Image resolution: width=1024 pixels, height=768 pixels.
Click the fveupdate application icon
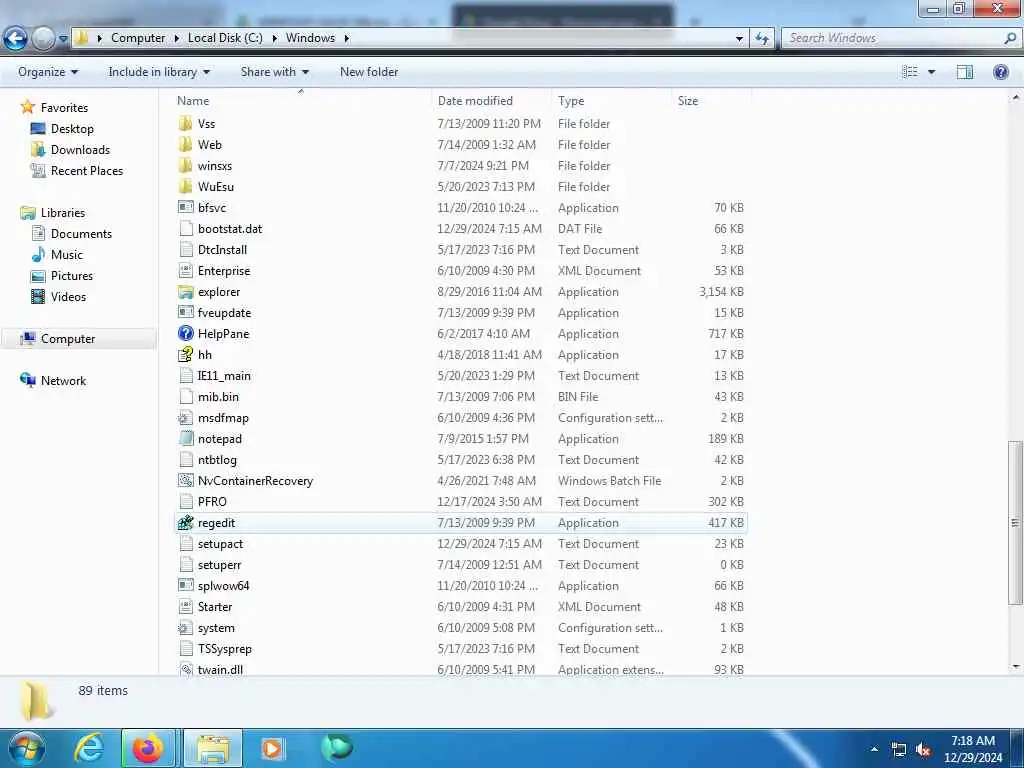pos(186,313)
